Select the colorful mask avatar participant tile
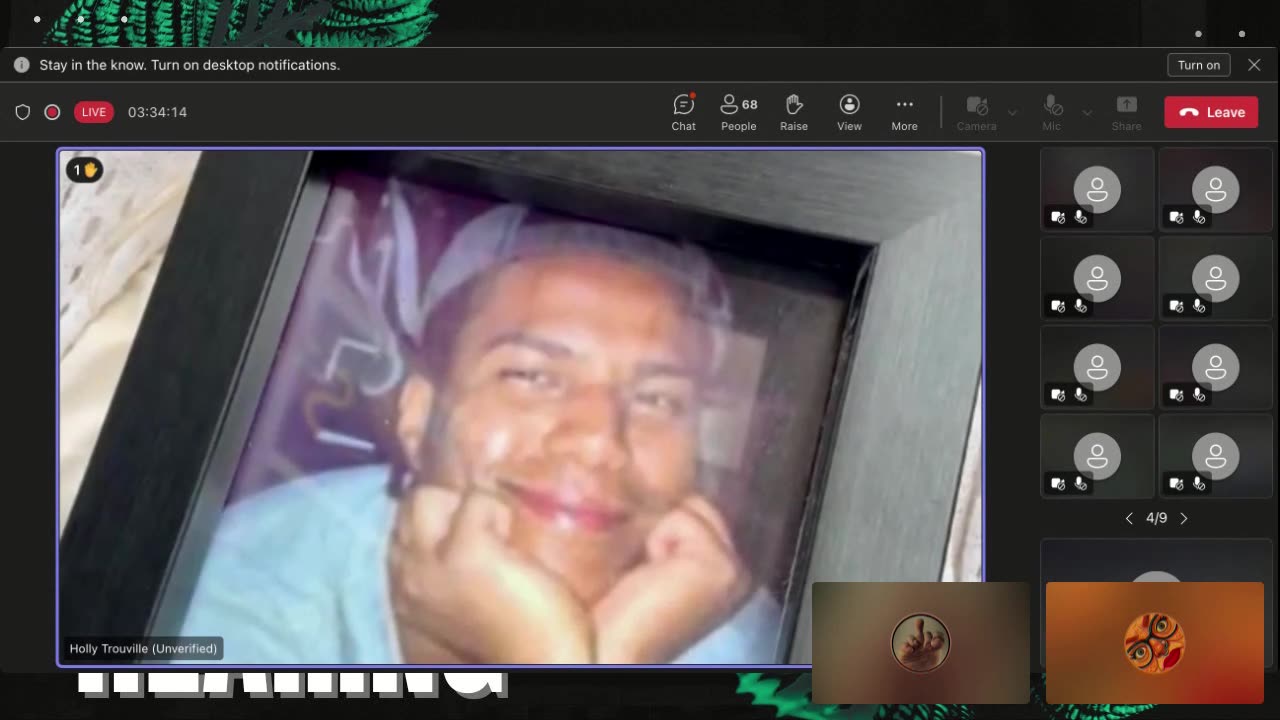 [1155, 643]
